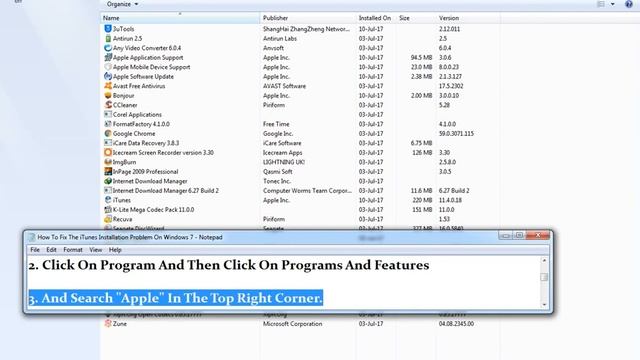The height and width of the screenshot is (360, 640).
Task: Select iCare Data Recovery 3.8.3 icon
Action: point(108,143)
